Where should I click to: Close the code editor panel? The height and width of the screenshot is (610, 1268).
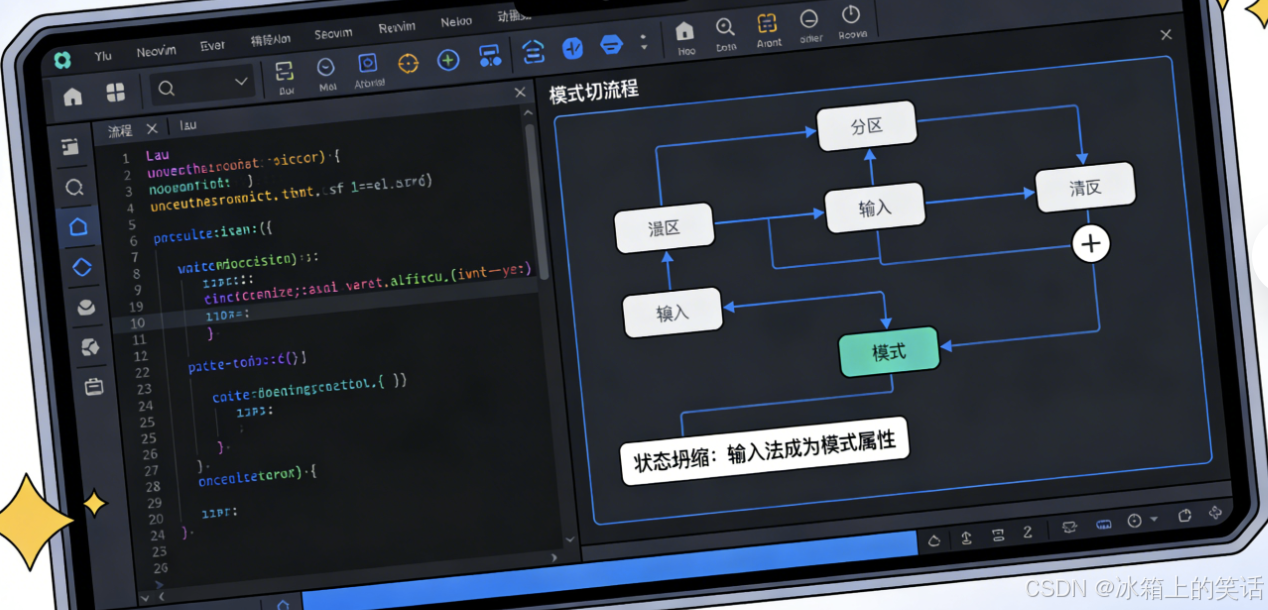tap(520, 93)
